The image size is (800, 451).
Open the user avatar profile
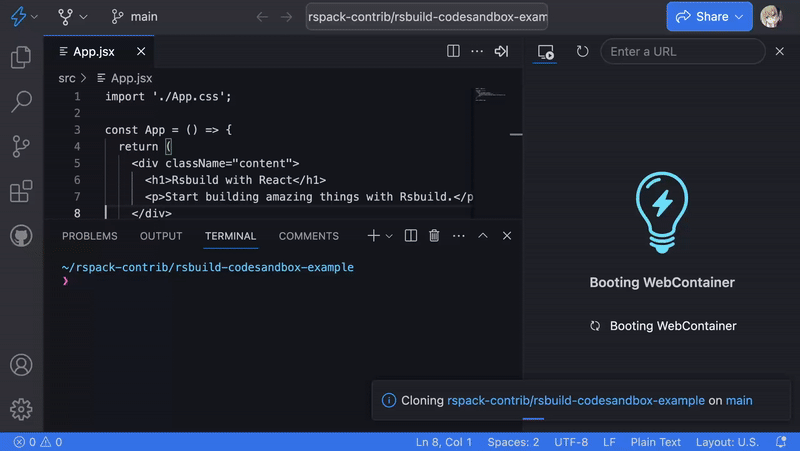(x=771, y=16)
